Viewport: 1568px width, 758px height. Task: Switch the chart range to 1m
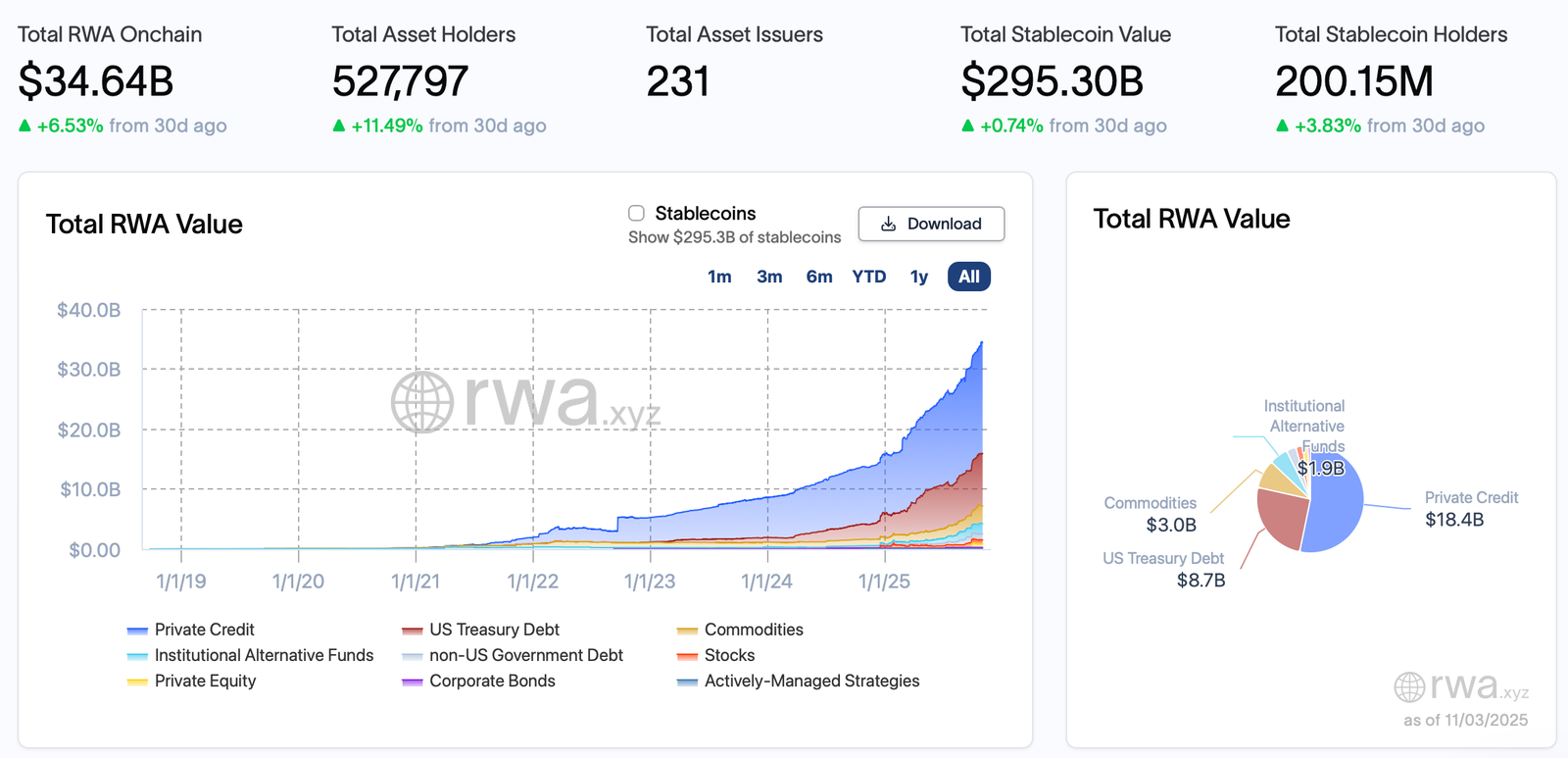click(719, 277)
